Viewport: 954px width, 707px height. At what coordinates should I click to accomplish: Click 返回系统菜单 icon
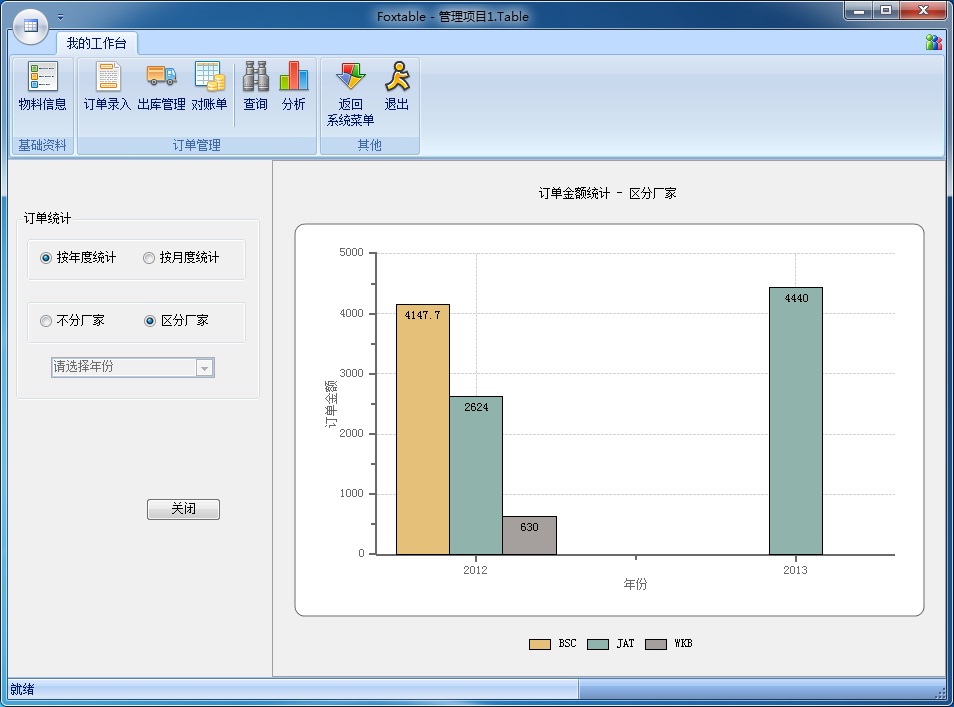(x=350, y=94)
